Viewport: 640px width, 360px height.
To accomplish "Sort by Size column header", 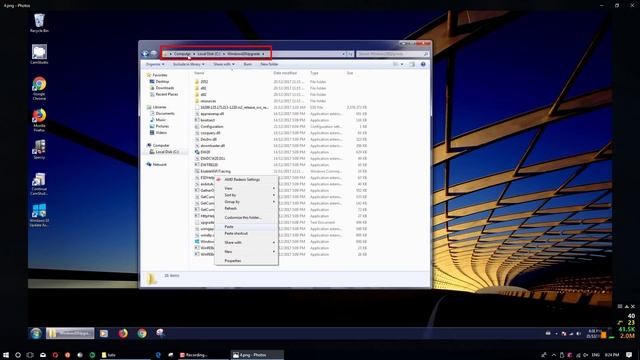I will coord(350,73).
